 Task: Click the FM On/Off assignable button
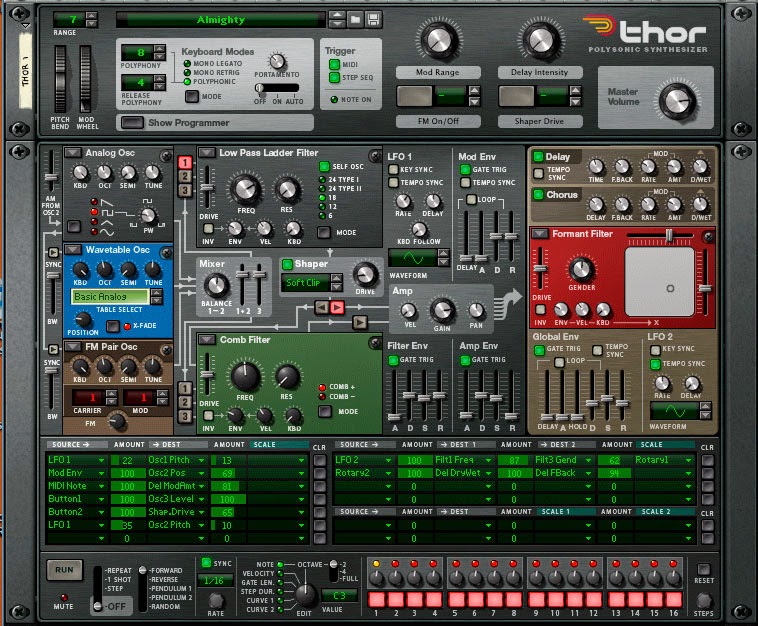point(414,96)
